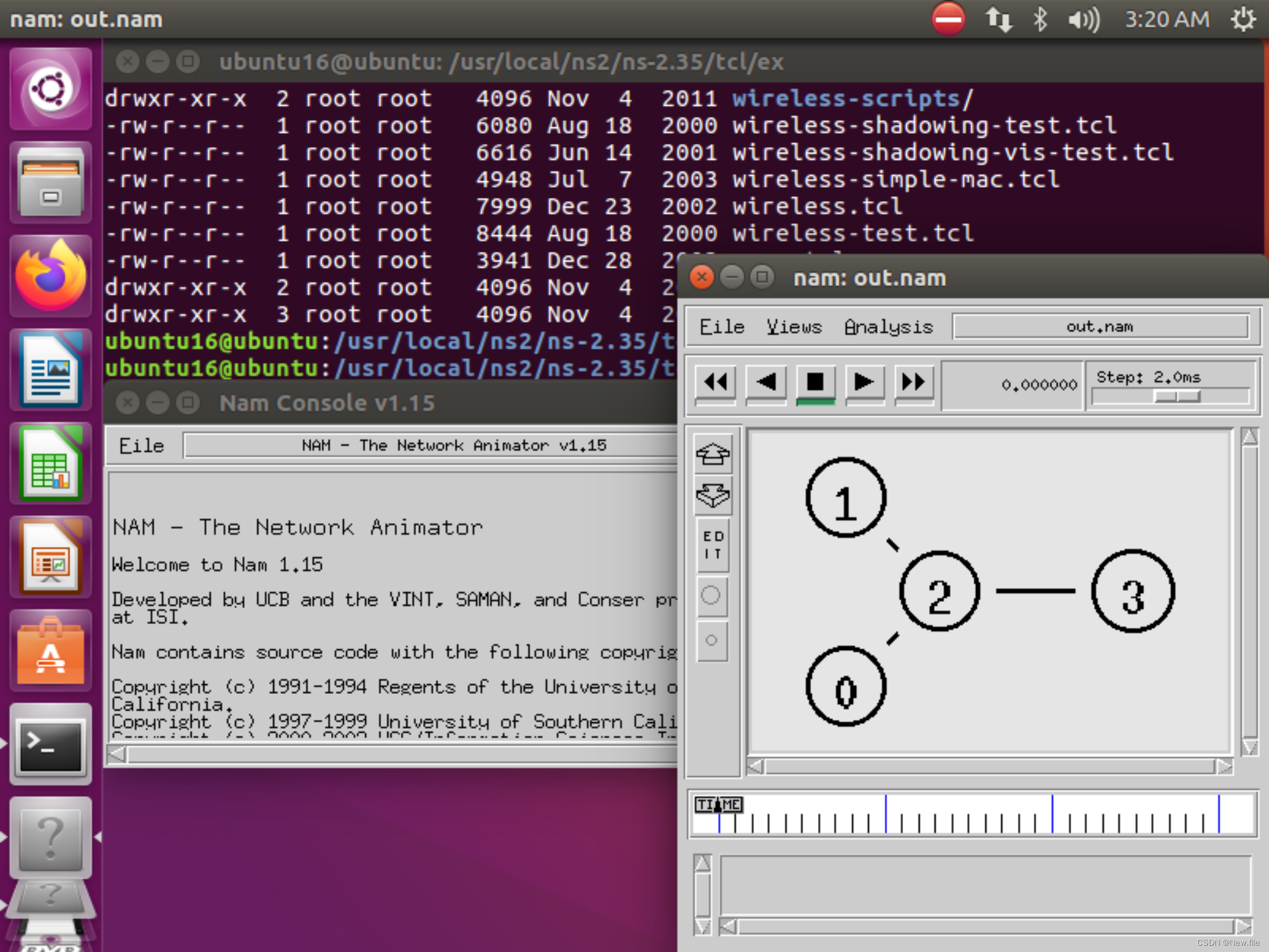Open the File menu in Nam Console
The image size is (1269, 952).
pos(141,445)
